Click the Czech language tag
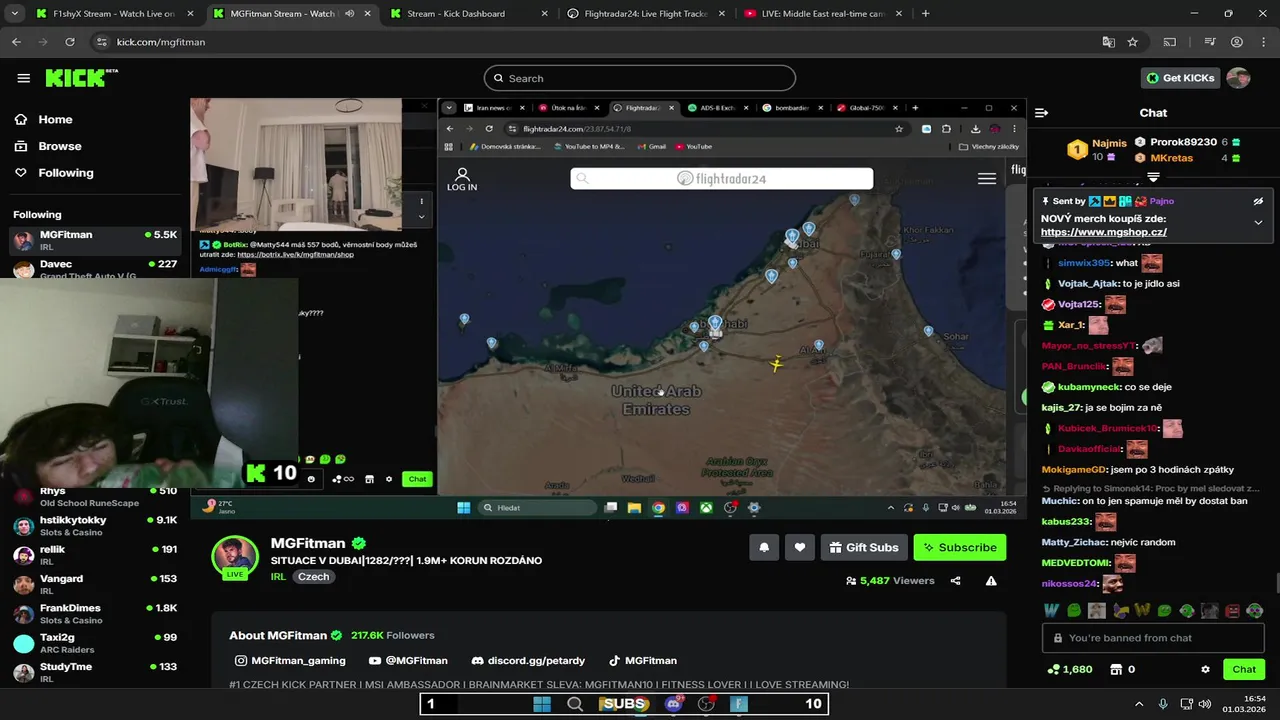 click(x=313, y=577)
